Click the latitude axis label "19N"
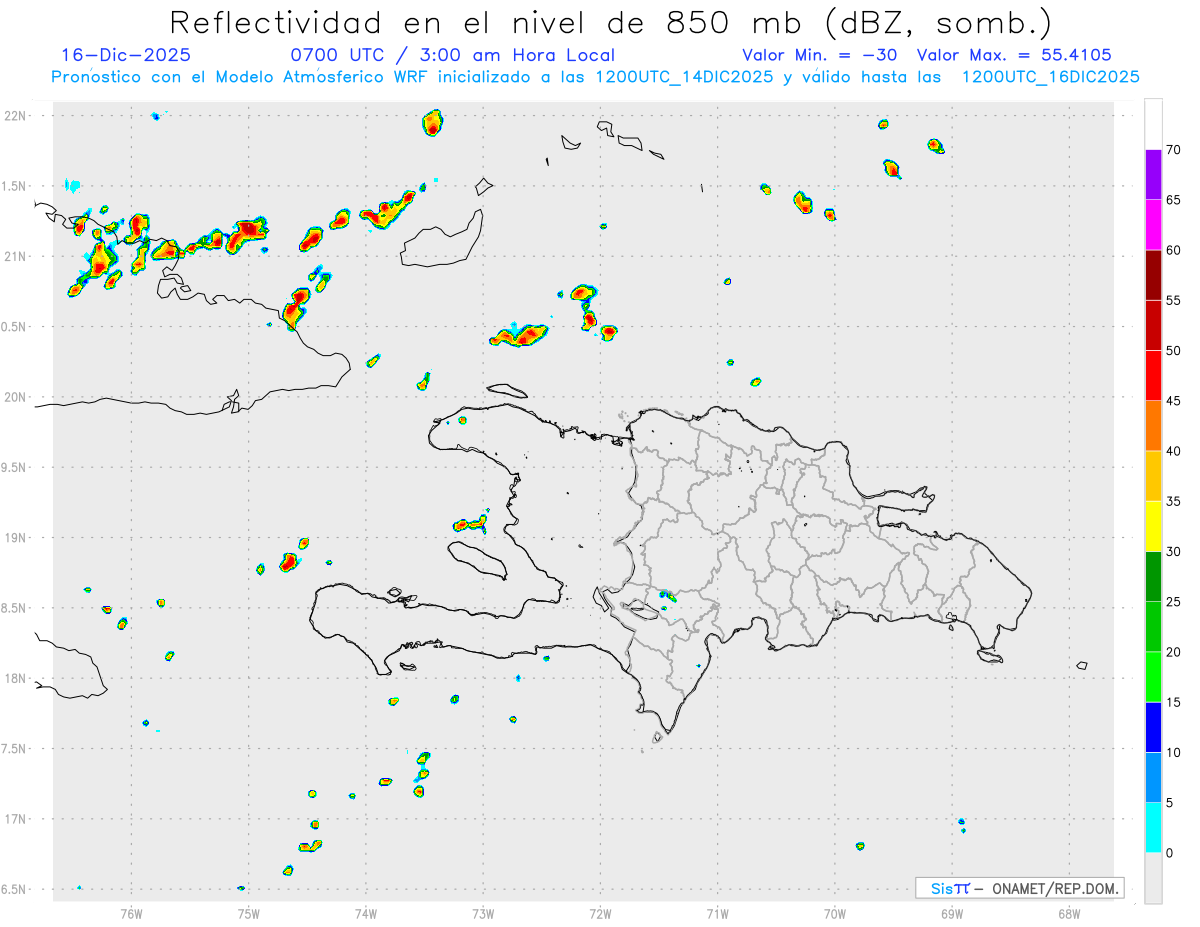The height and width of the screenshot is (927, 1200). [16, 537]
